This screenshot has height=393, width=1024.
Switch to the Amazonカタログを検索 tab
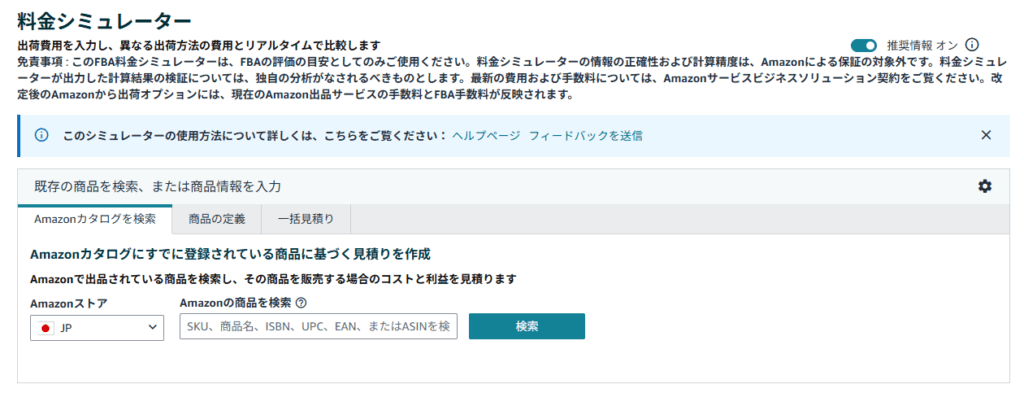(95, 219)
